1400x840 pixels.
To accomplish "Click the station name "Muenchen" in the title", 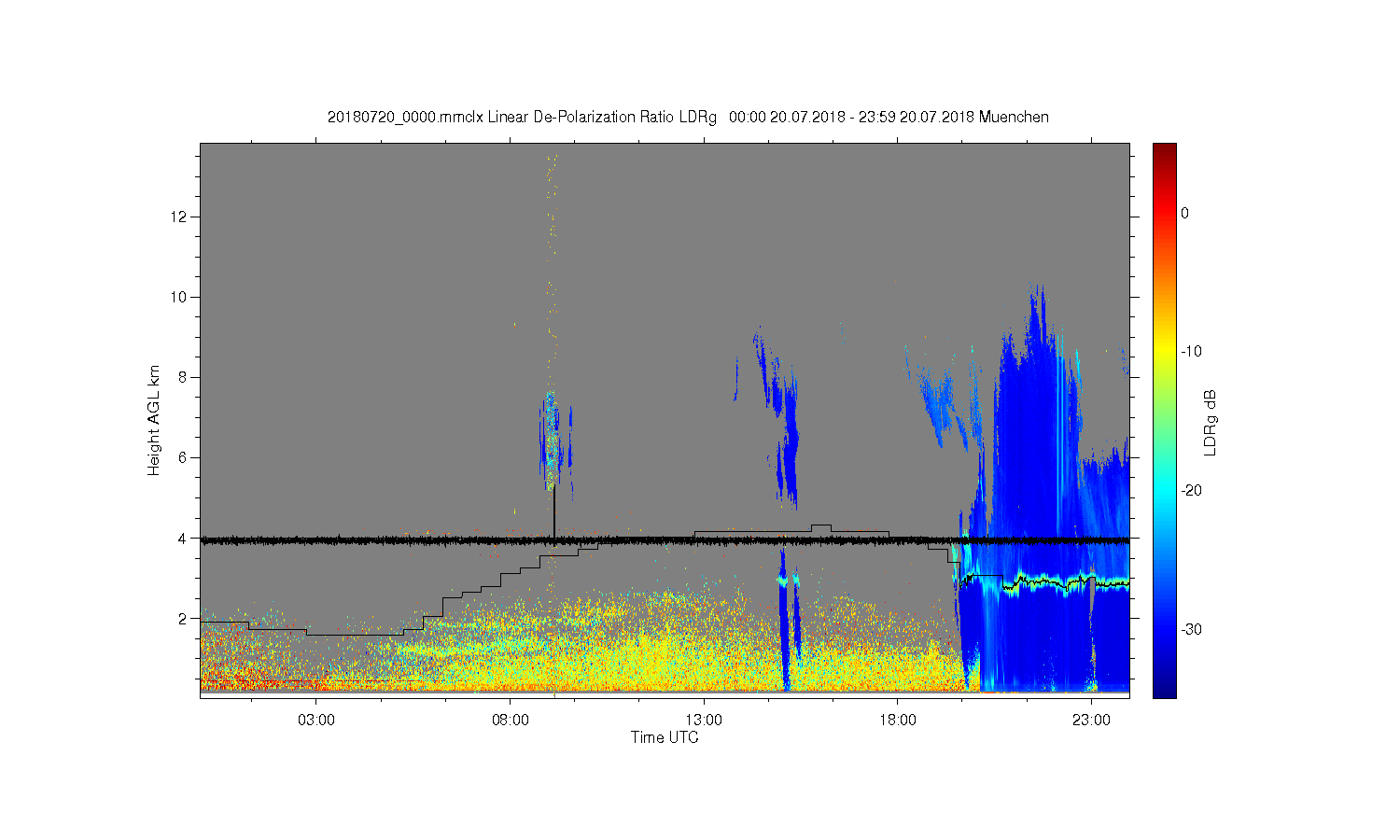I will tap(1014, 118).
